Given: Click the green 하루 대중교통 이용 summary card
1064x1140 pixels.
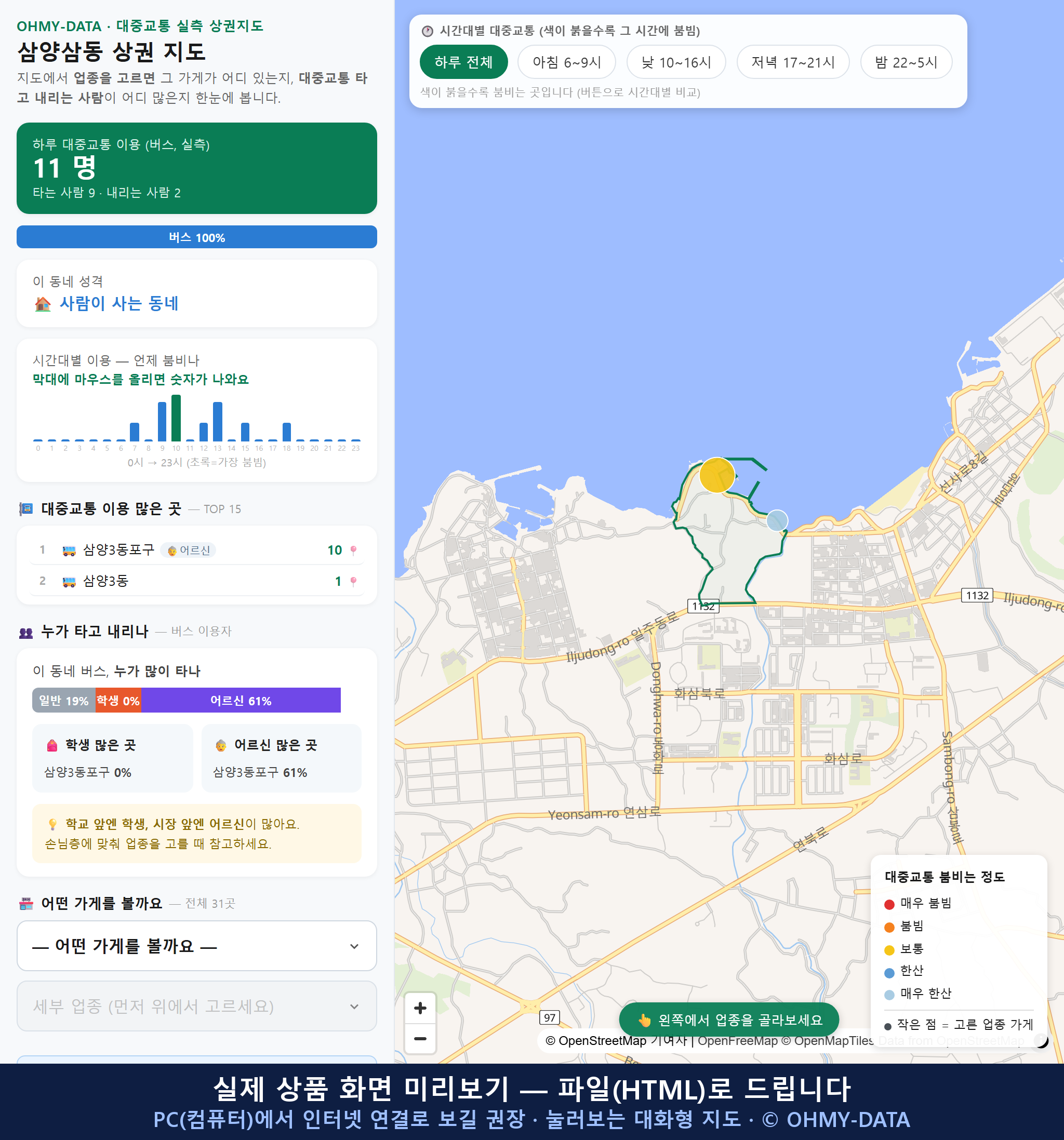Looking at the screenshot, I should pyautogui.click(x=197, y=168).
